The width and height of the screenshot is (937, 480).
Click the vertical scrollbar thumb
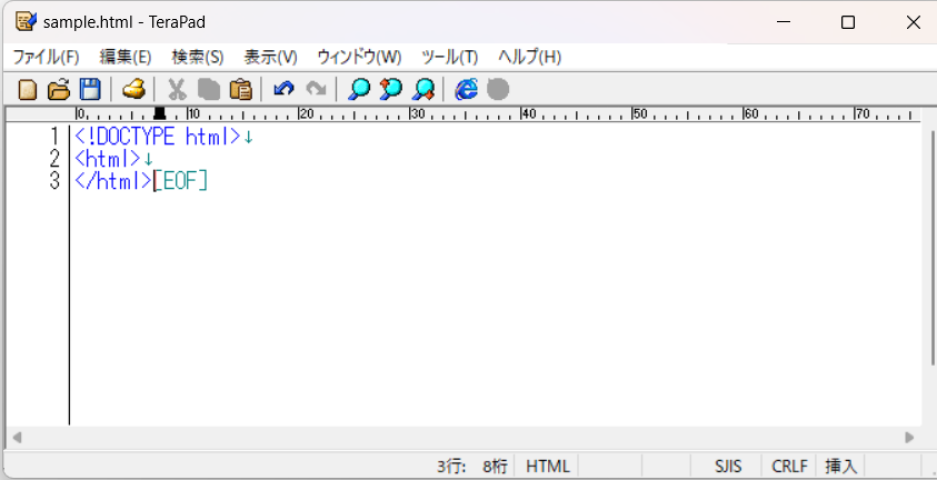[932, 247]
